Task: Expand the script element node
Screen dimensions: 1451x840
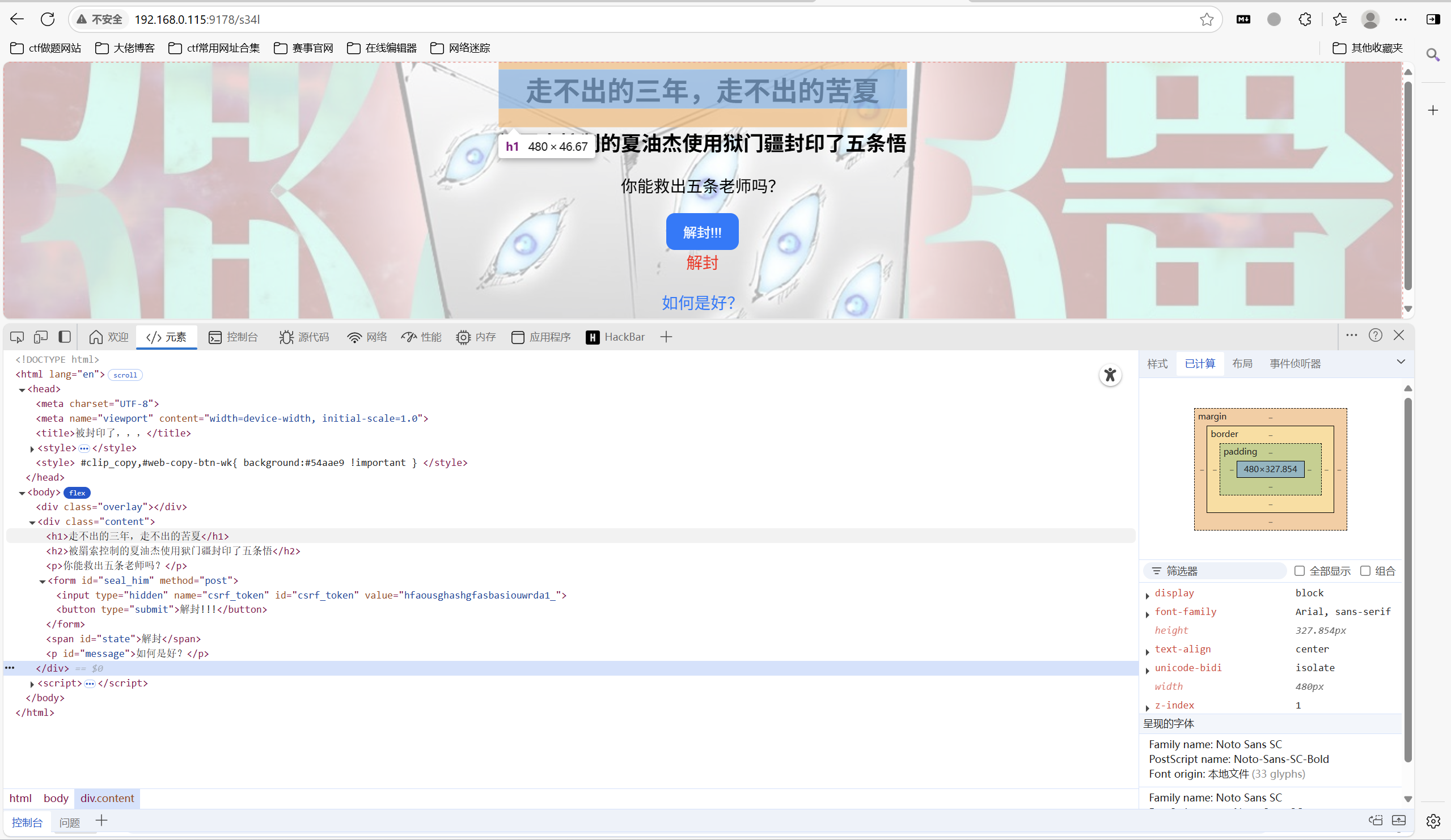Action: (x=32, y=684)
